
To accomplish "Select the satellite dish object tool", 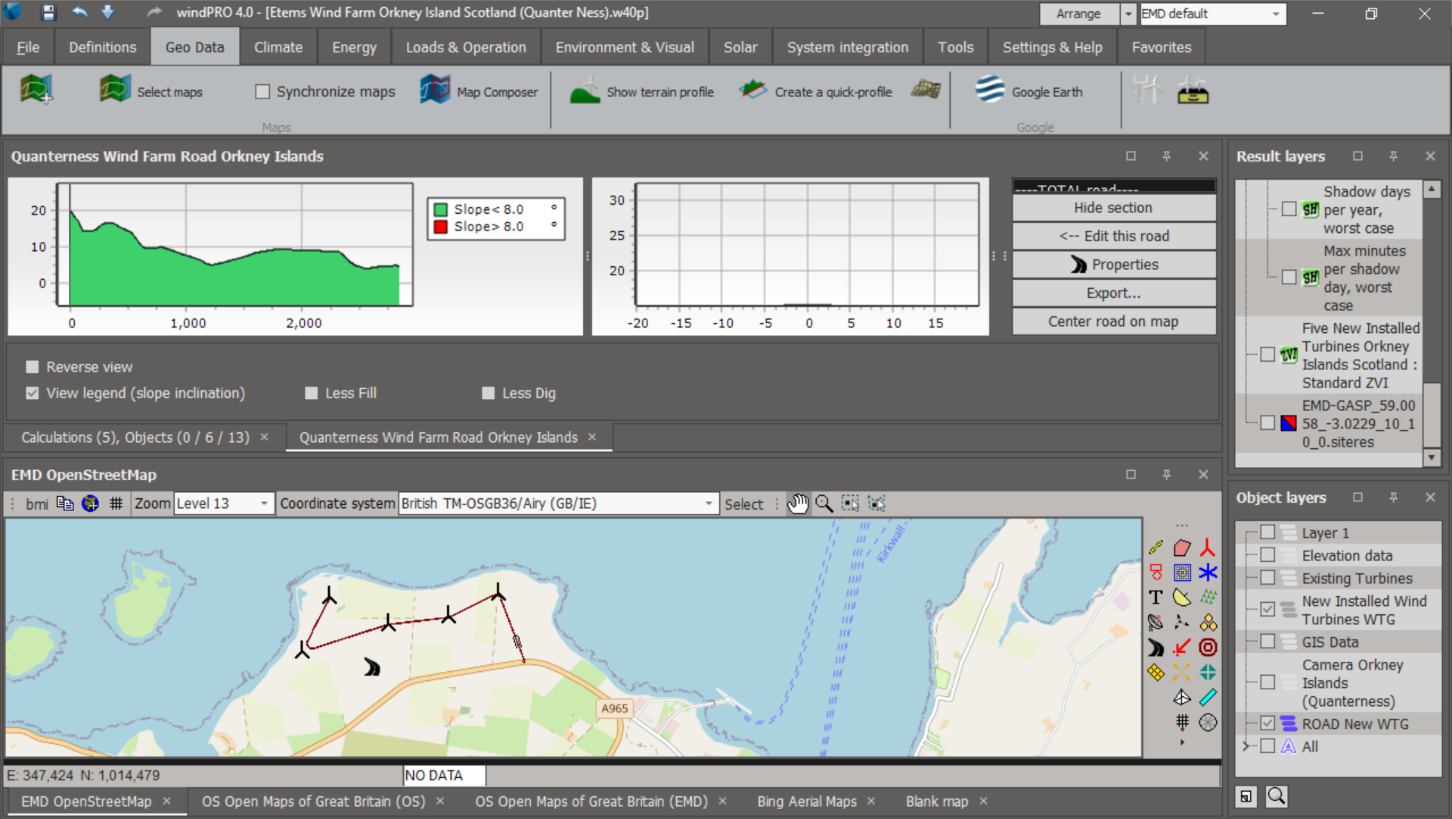I will (1156, 622).
